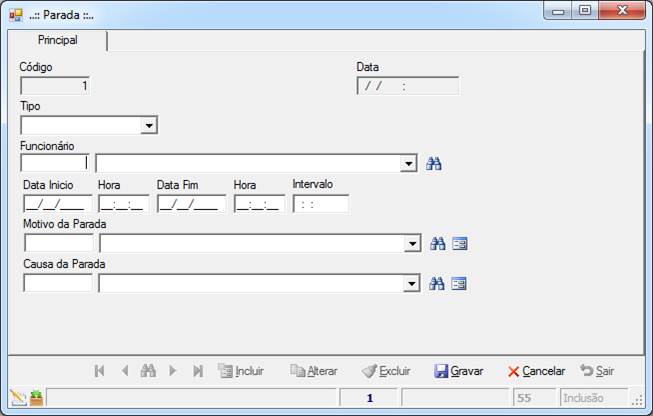
Task: Click the Incluir button
Action: coord(241,371)
